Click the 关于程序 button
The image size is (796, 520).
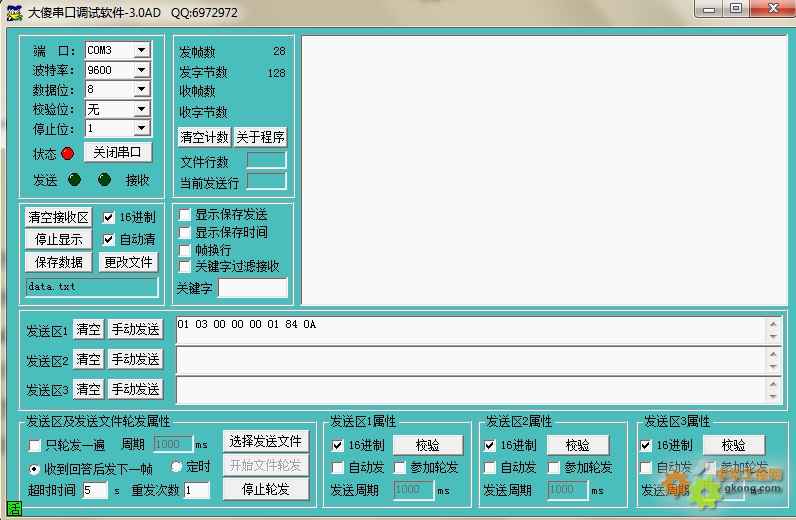click(260, 137)
